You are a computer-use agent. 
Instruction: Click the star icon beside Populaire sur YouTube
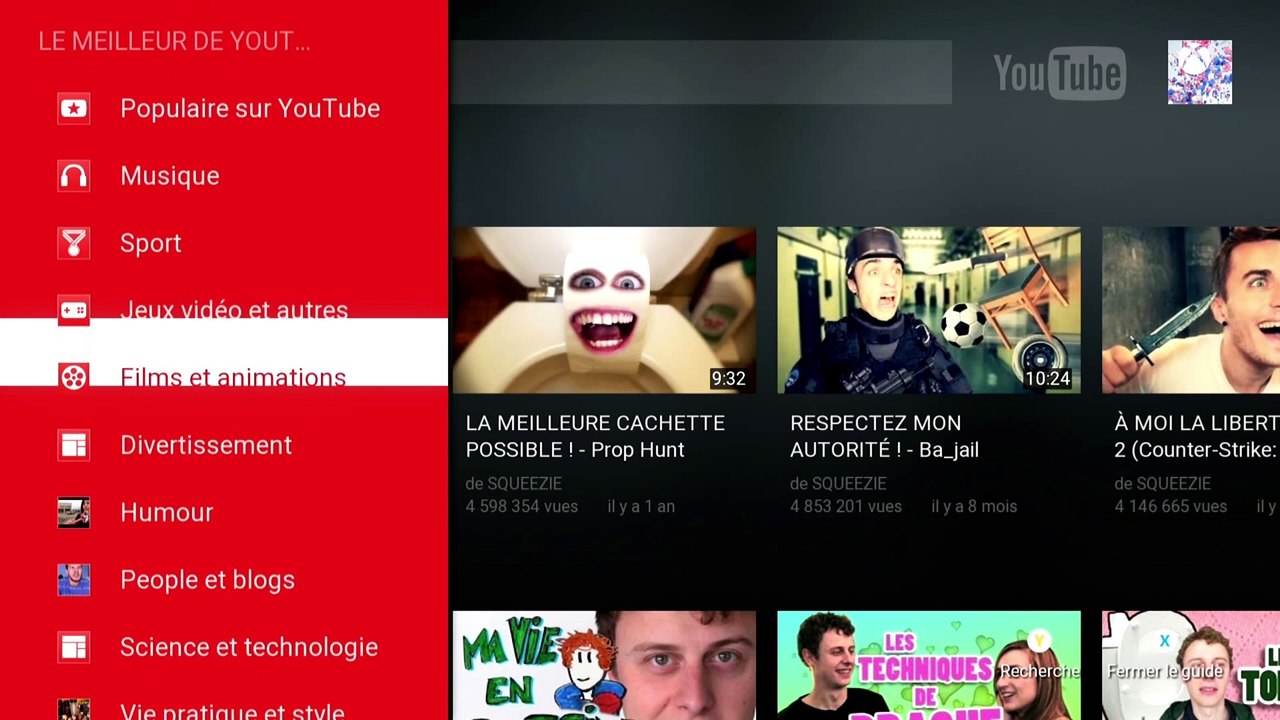click(74, 108)
